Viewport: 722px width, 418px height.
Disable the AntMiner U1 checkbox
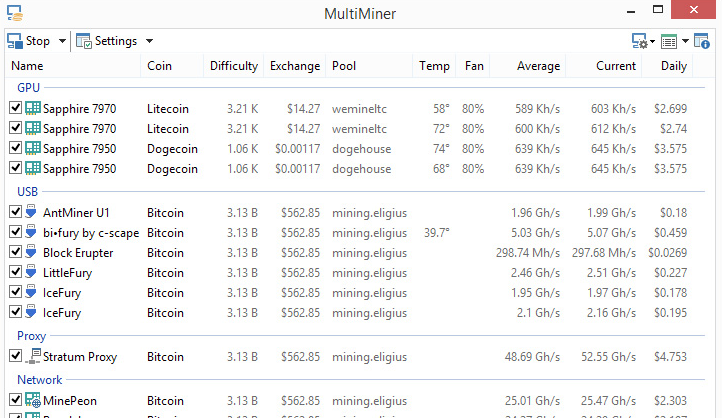pyautogui.click(x=15, y=212)
